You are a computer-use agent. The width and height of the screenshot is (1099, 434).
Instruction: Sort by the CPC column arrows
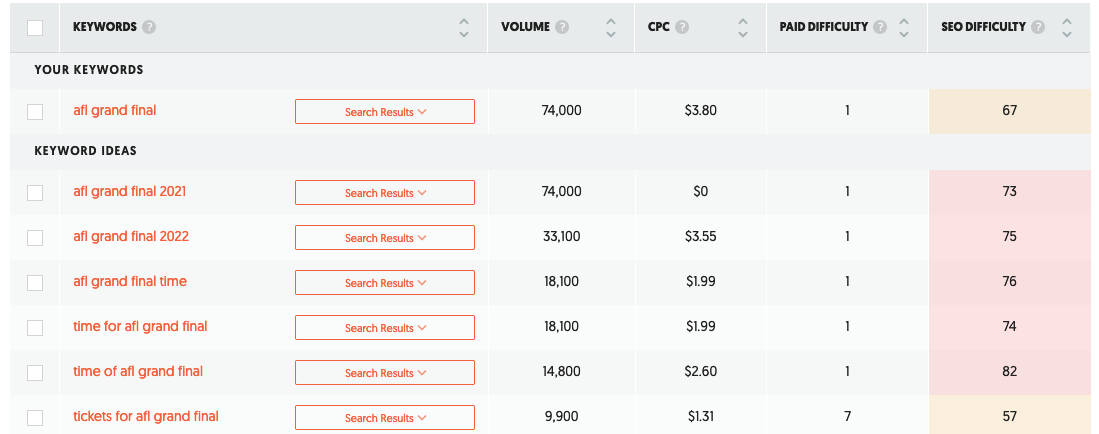point(742,27)
